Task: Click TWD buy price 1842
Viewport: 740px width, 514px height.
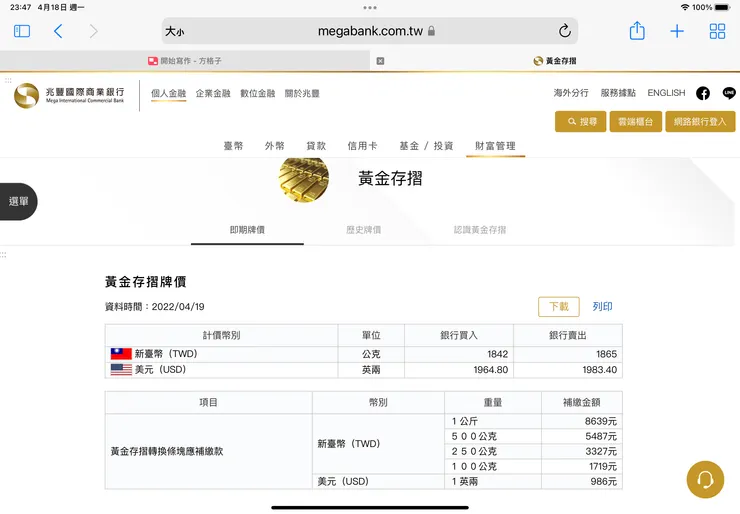Action: 497,354
